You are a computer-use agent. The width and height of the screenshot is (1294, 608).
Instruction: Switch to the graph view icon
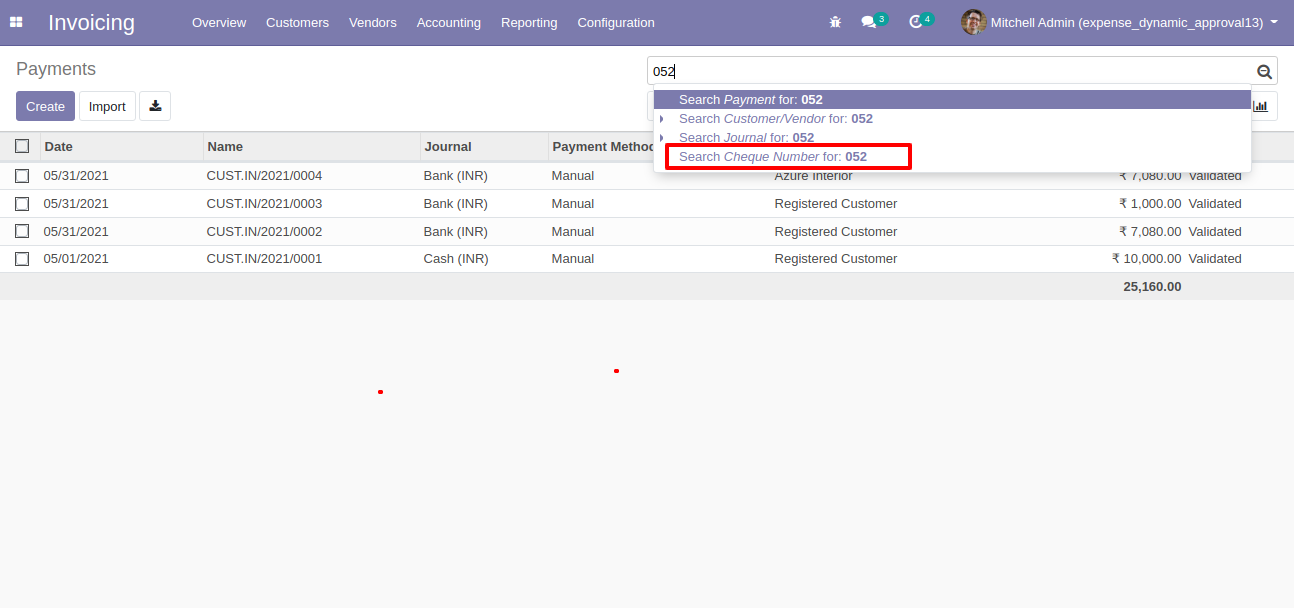[1260, 106]
